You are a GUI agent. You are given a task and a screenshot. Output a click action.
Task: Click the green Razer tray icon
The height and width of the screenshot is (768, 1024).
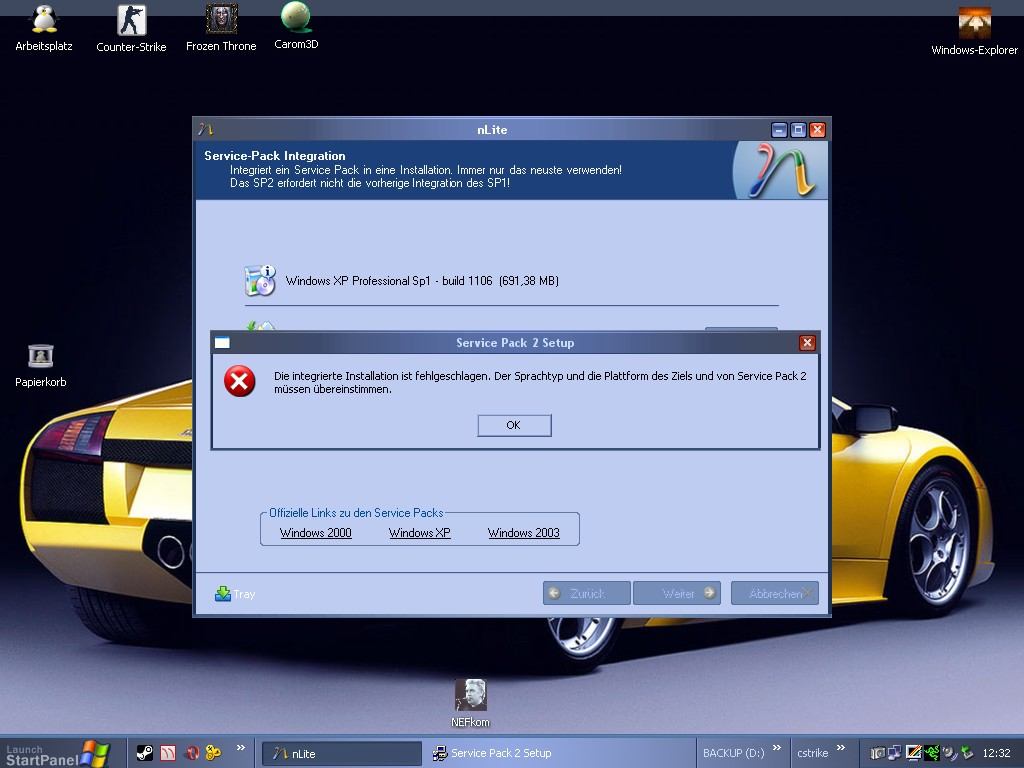(x=932, y=753)
